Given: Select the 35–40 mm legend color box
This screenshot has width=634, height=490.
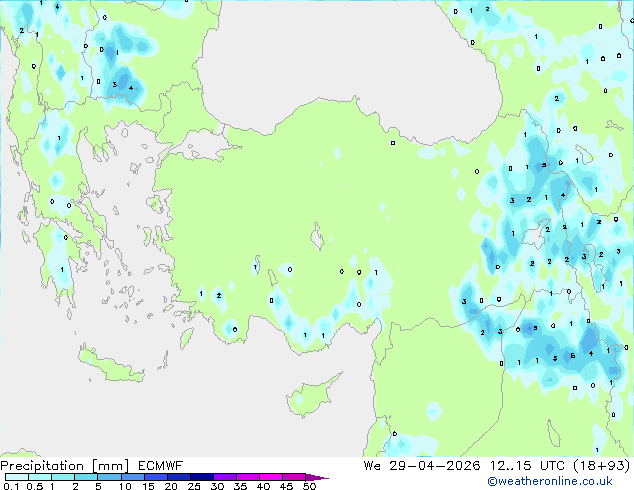Looking at the screenshot, I should [247, 477].
